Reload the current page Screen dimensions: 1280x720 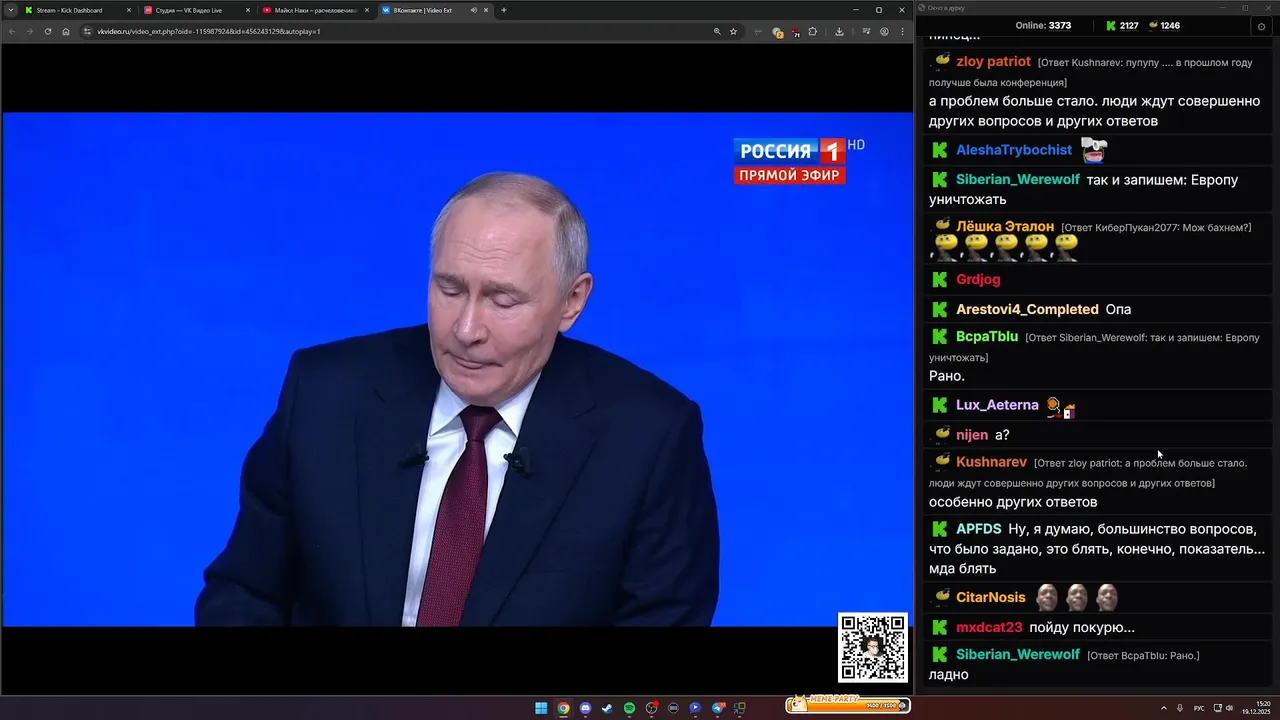[48, 31]
